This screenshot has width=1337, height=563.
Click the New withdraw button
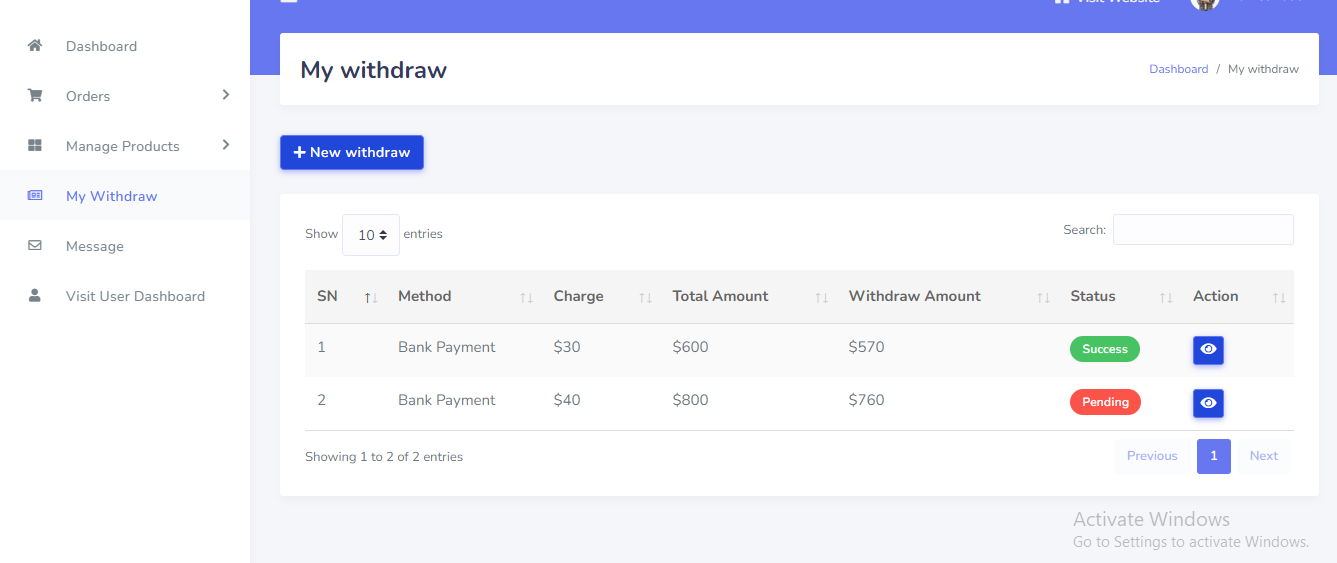(352, 153)
